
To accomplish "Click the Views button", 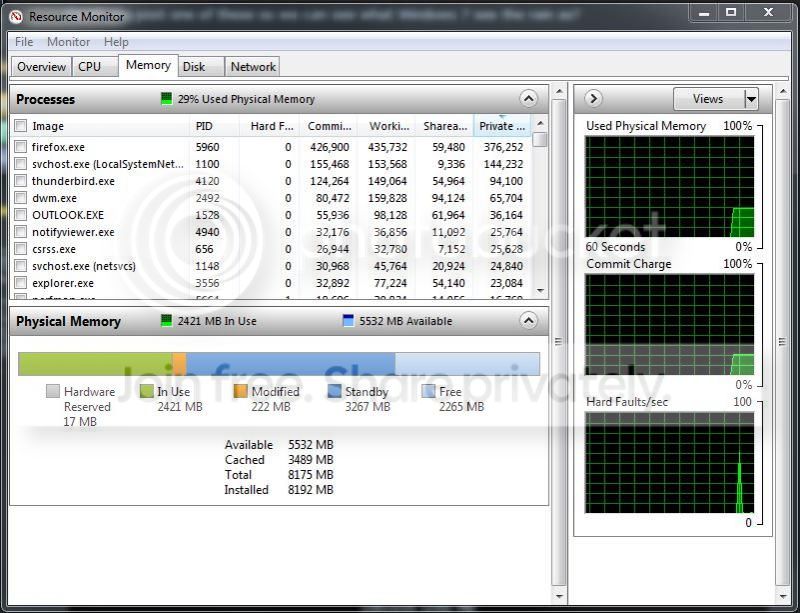I will [x=709, y=99].
